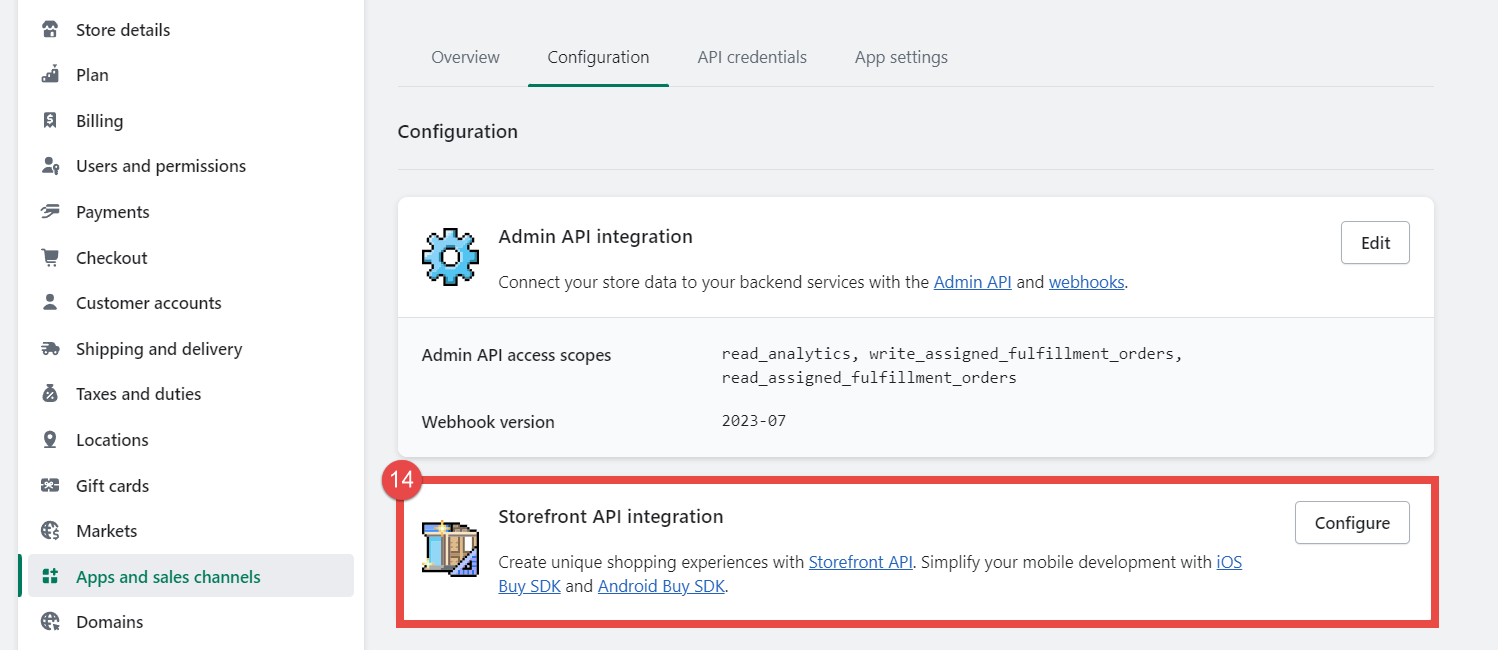Click the read_analytics scope text
1498x650 pixels.
coord(787,355)
